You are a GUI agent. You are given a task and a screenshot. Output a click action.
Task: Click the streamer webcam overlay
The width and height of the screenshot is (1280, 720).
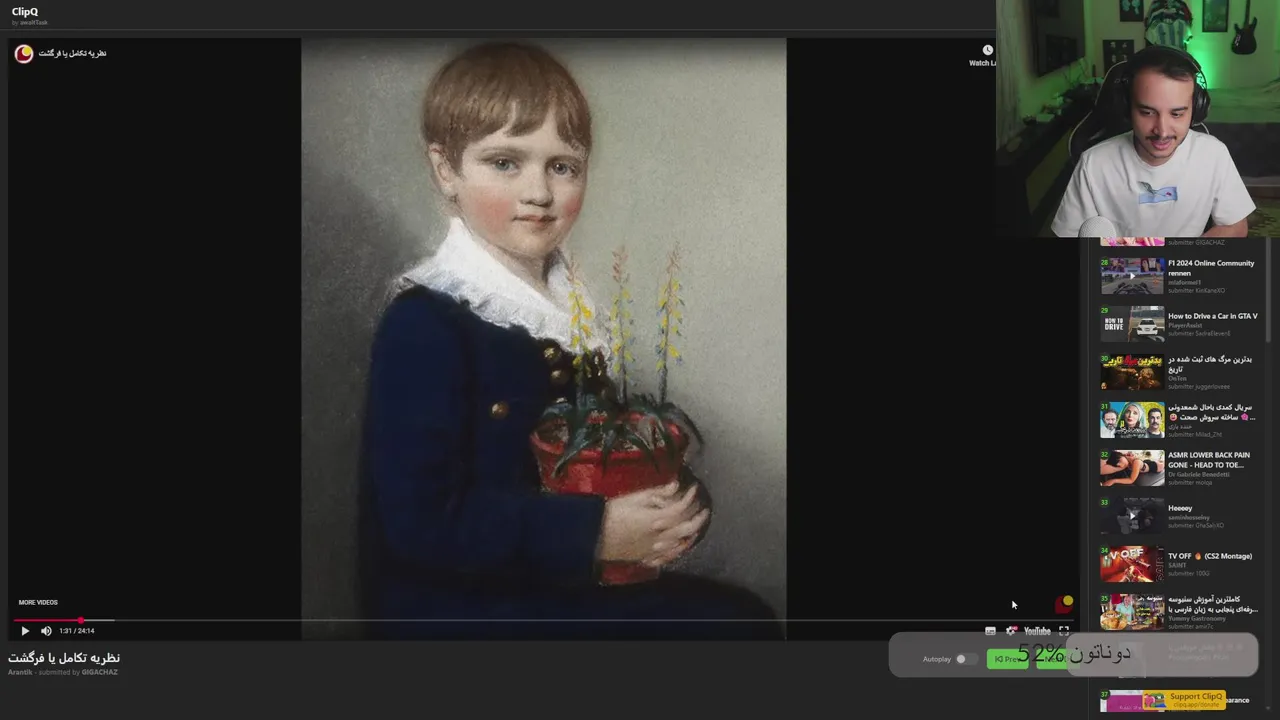pyautogui.click(x=1138, y=118)
